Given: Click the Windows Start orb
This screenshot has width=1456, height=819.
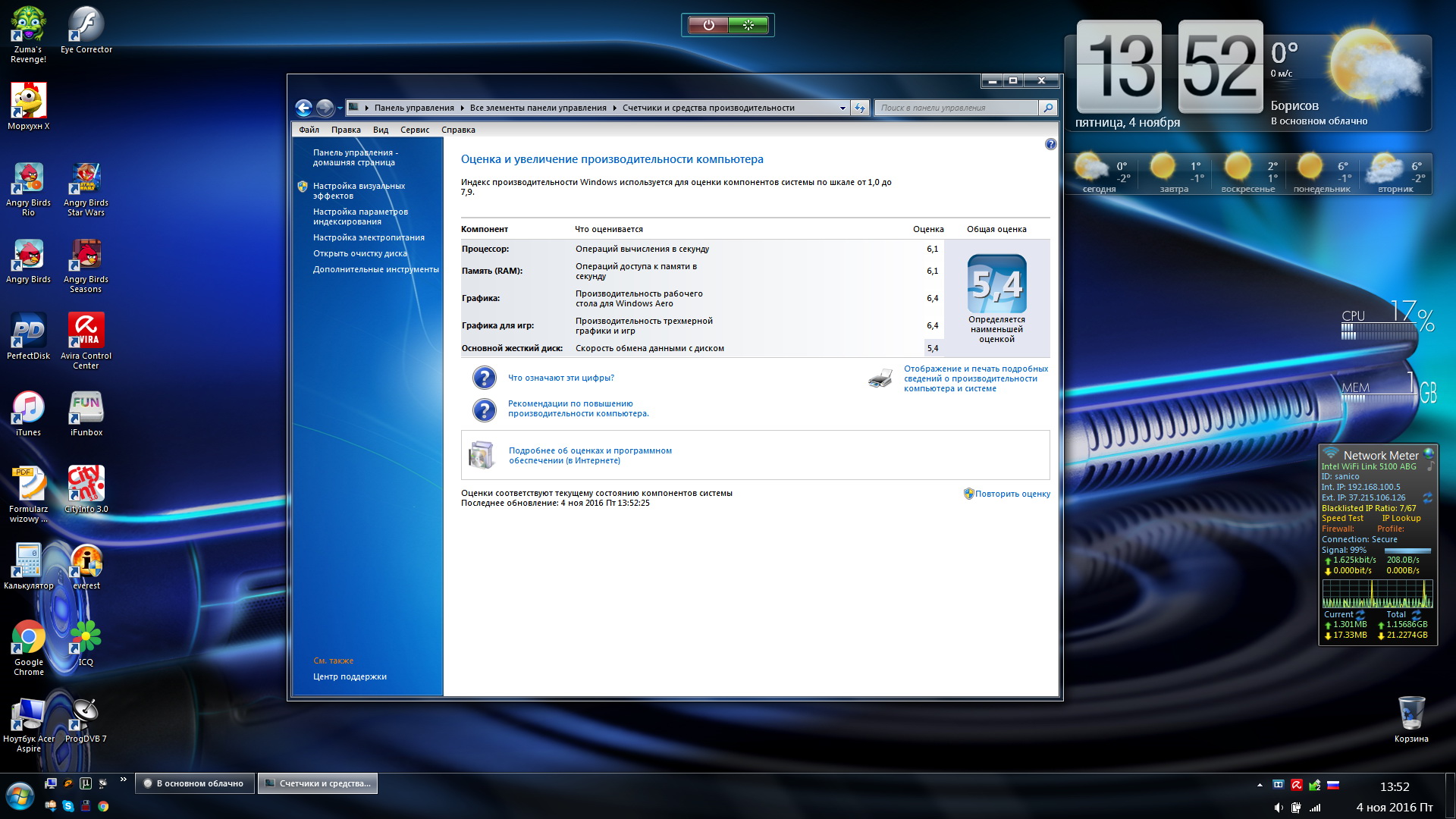Looking at the screenshot, I should [x=20, y=796].
